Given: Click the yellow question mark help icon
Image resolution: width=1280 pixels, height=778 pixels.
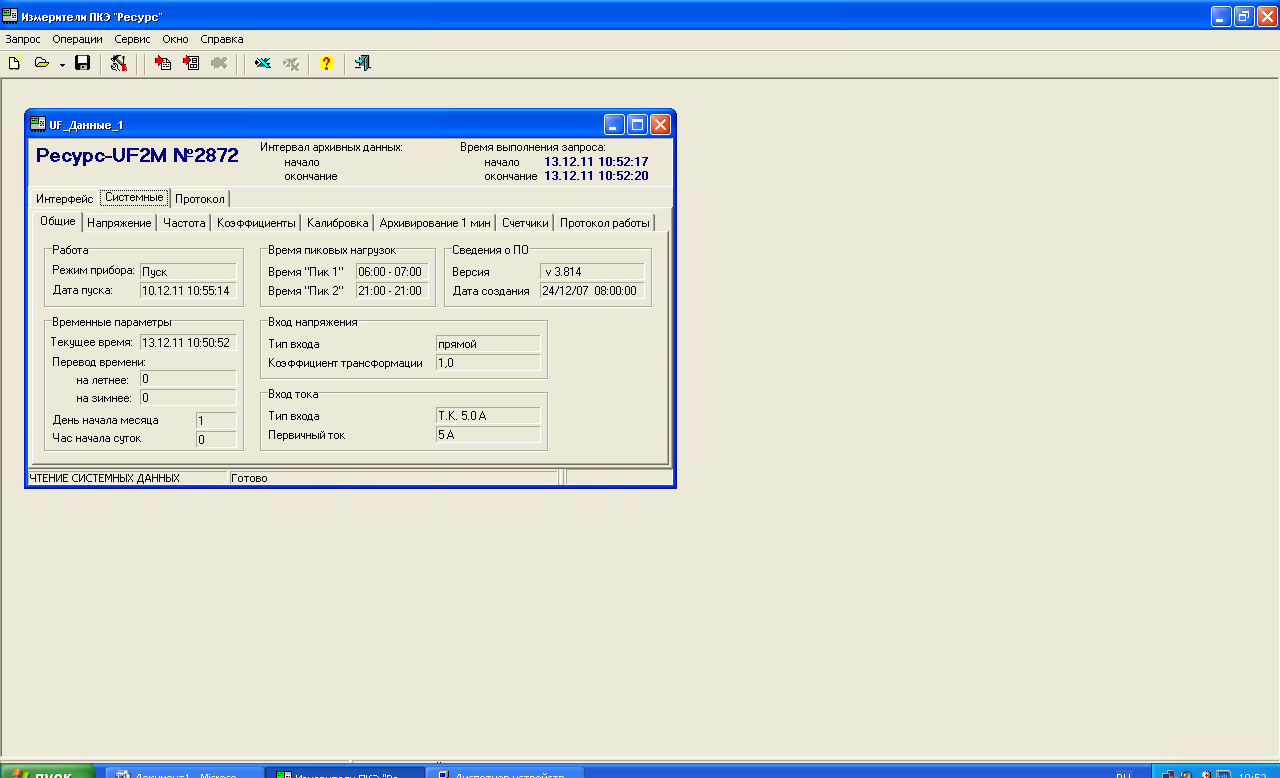Looking at the screenshot, I should pos(326,63).
